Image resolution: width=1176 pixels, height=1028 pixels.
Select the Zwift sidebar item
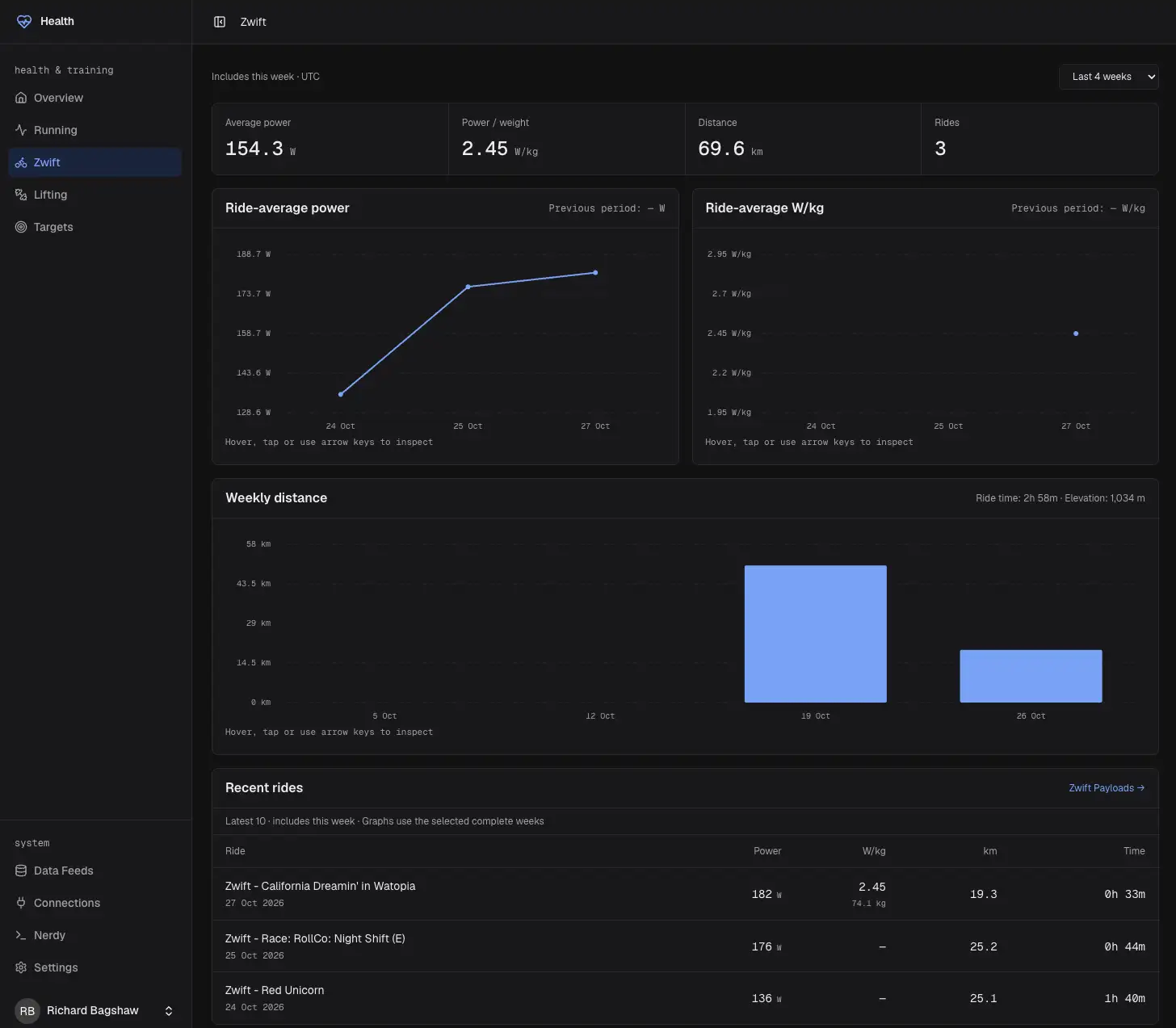pyautogui.click(x=95, y=162)
